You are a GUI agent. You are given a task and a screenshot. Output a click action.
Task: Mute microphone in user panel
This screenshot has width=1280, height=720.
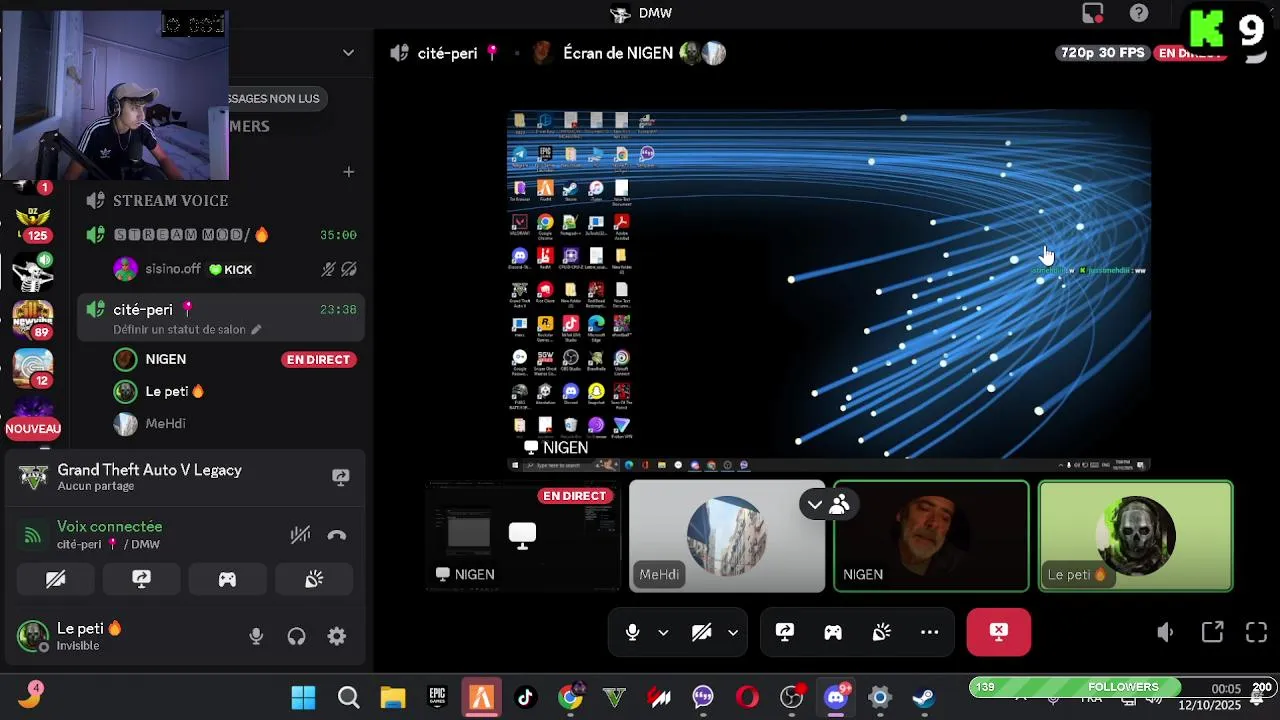(256, 636)
